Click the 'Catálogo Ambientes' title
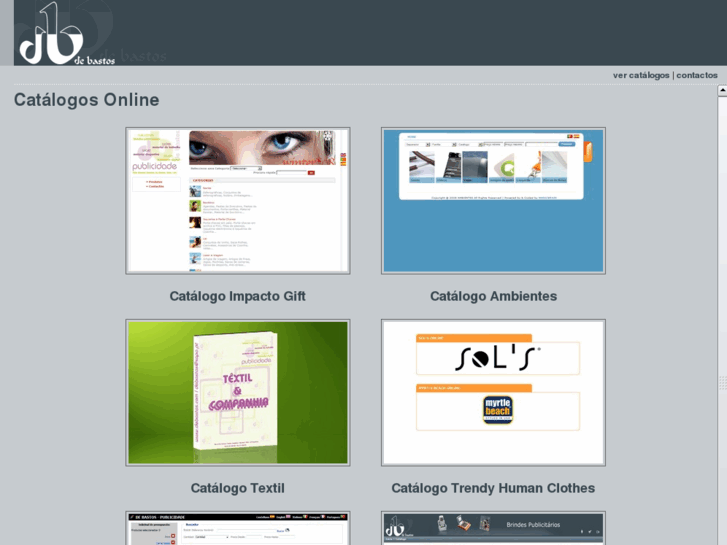 [493, 296]
